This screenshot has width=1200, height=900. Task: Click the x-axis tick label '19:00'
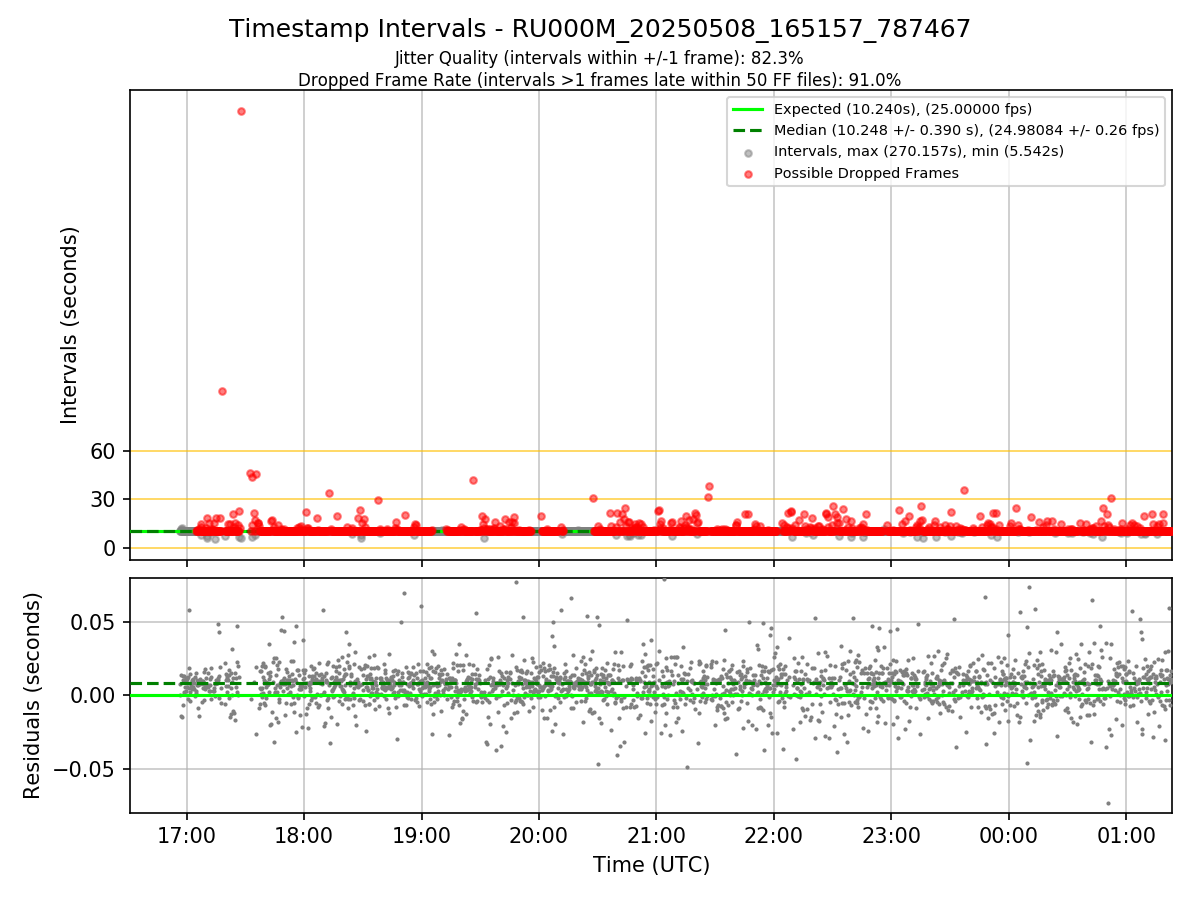tap(421, 835)
